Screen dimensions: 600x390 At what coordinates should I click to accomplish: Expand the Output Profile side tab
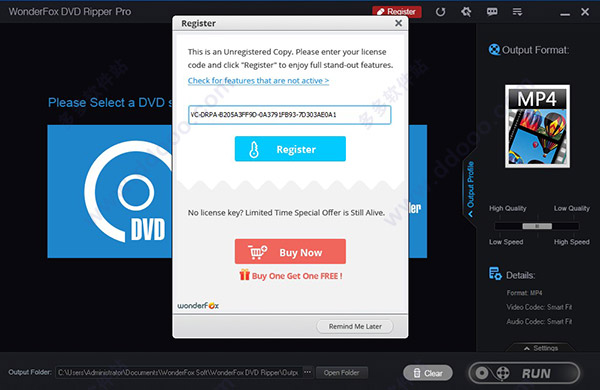click(470, 189)
